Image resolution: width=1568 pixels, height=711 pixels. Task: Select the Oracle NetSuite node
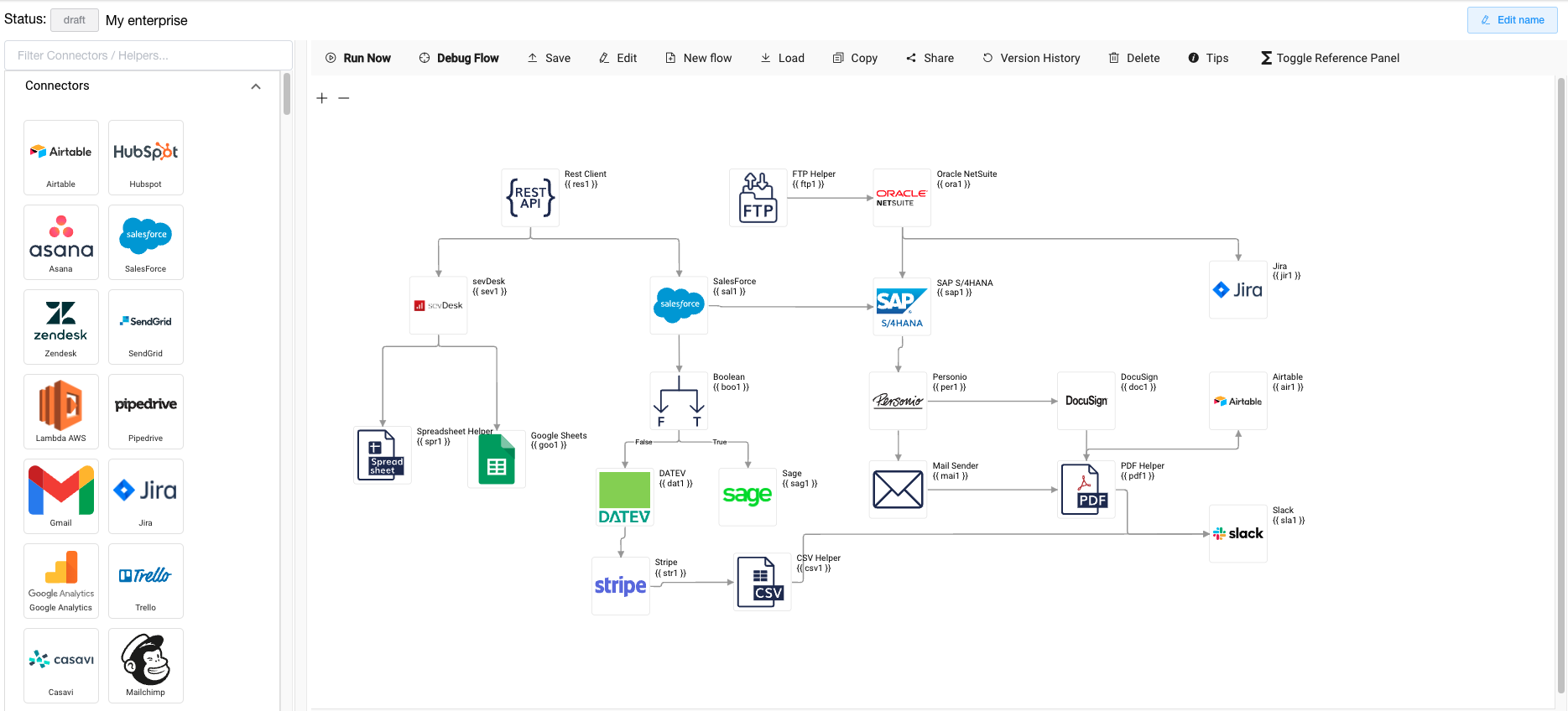(902, 198)
